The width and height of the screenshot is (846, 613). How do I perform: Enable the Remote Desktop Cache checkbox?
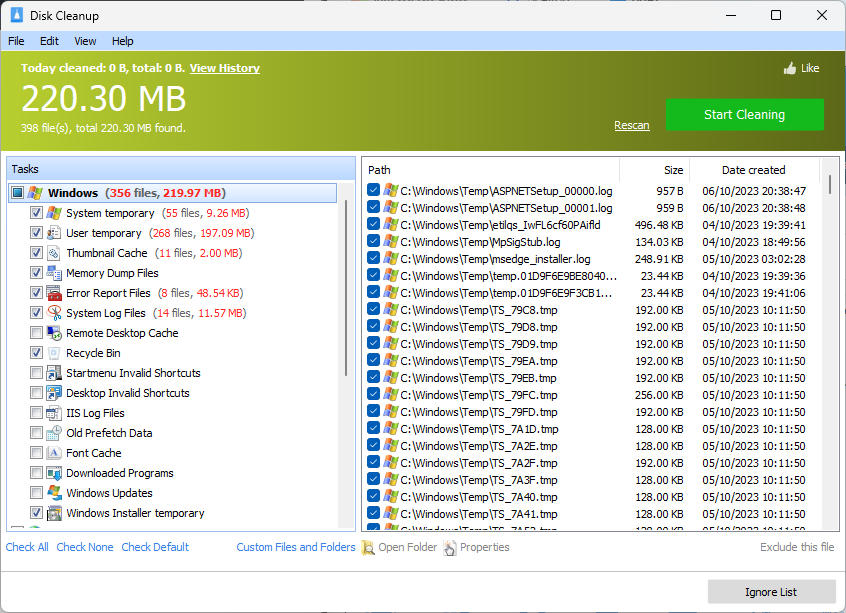click(x=36, y=333)
